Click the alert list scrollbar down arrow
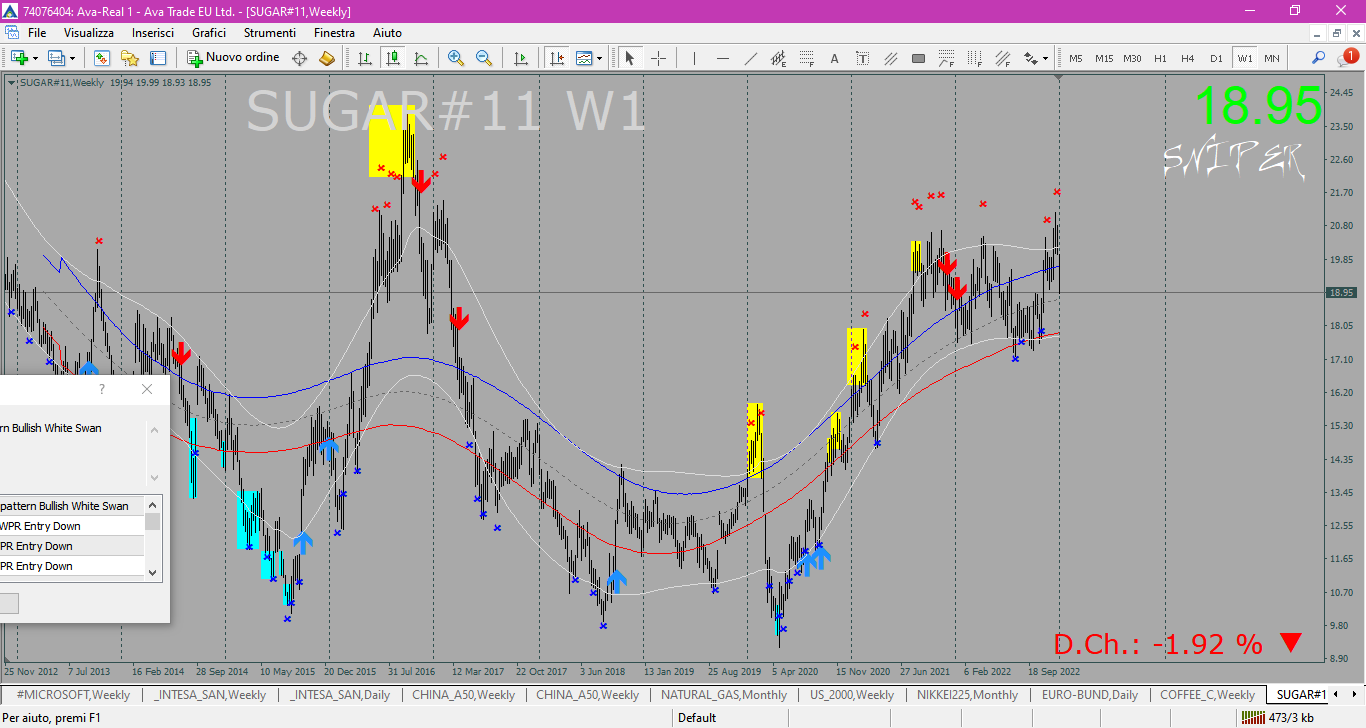Screen dimensions: 1366x728 [x=153, y=572]
